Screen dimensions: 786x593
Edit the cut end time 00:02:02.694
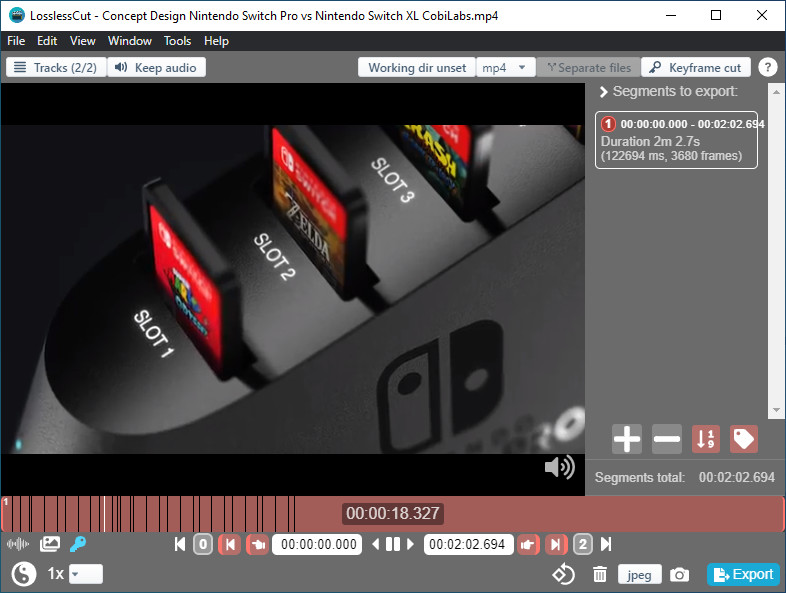(468, 544)
